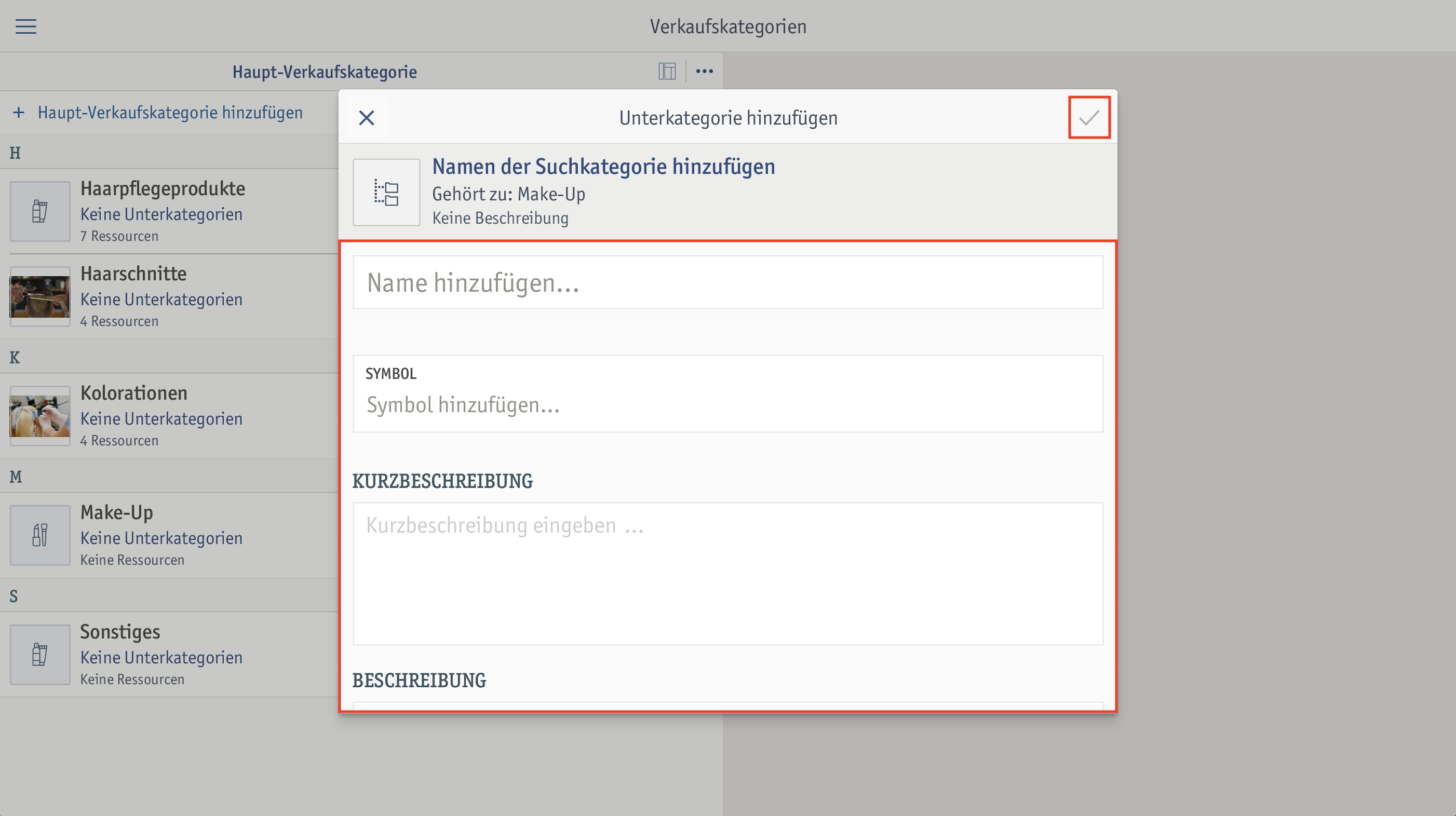Open the Haarschnitte photo thumbnail
Image resolution: width=1456 pixels, height=816 pixels.
point(40,297)
